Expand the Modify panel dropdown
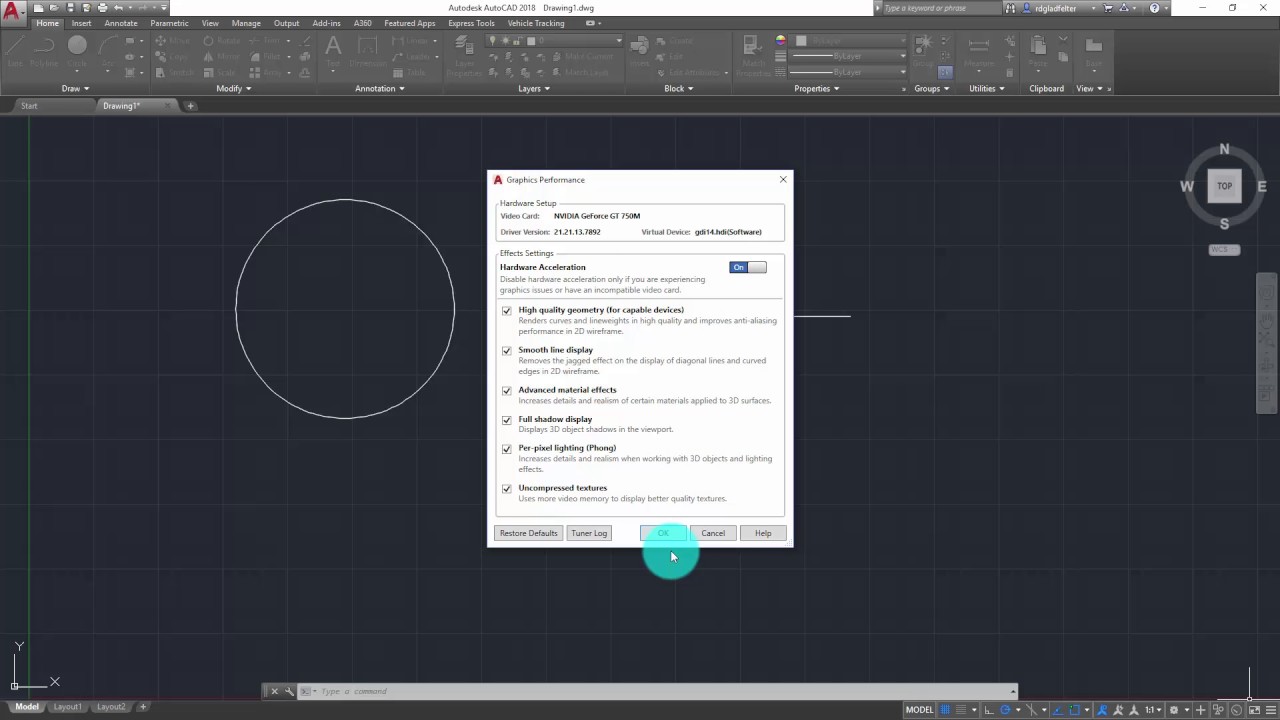Screen dimensions: 1280x720 (233, 89)
